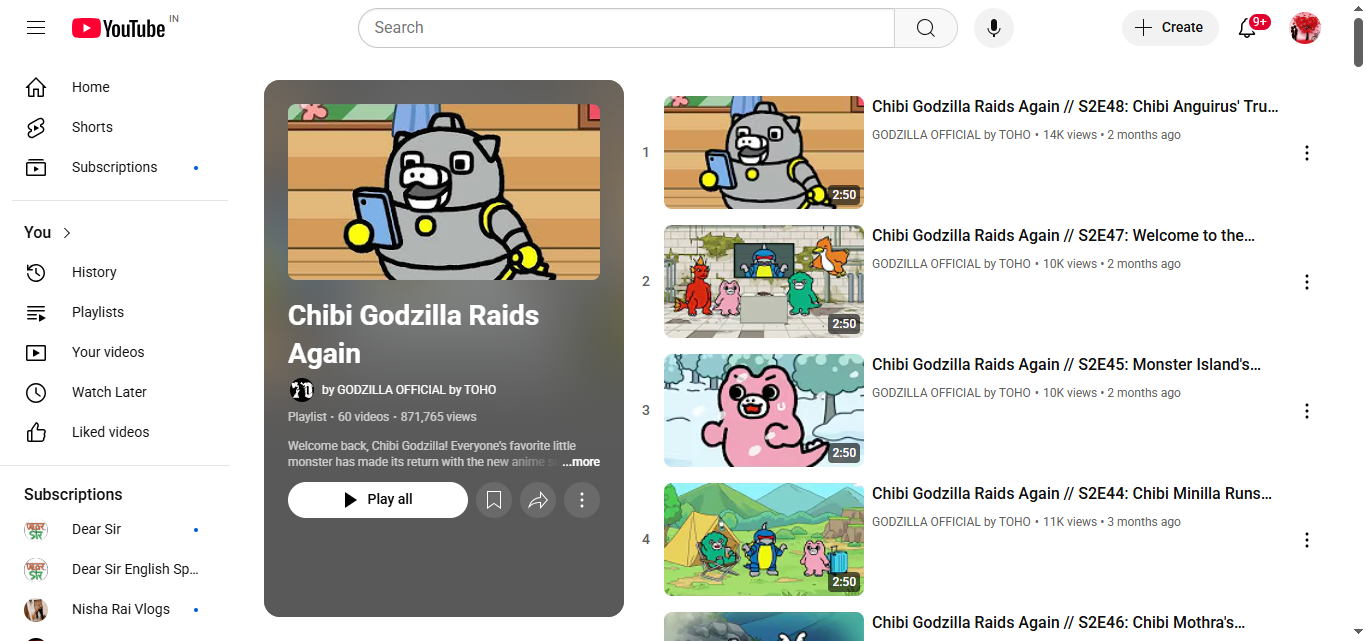Click the Liked videos thumbs-up icon
The image size is (1366, 641).
36,432
